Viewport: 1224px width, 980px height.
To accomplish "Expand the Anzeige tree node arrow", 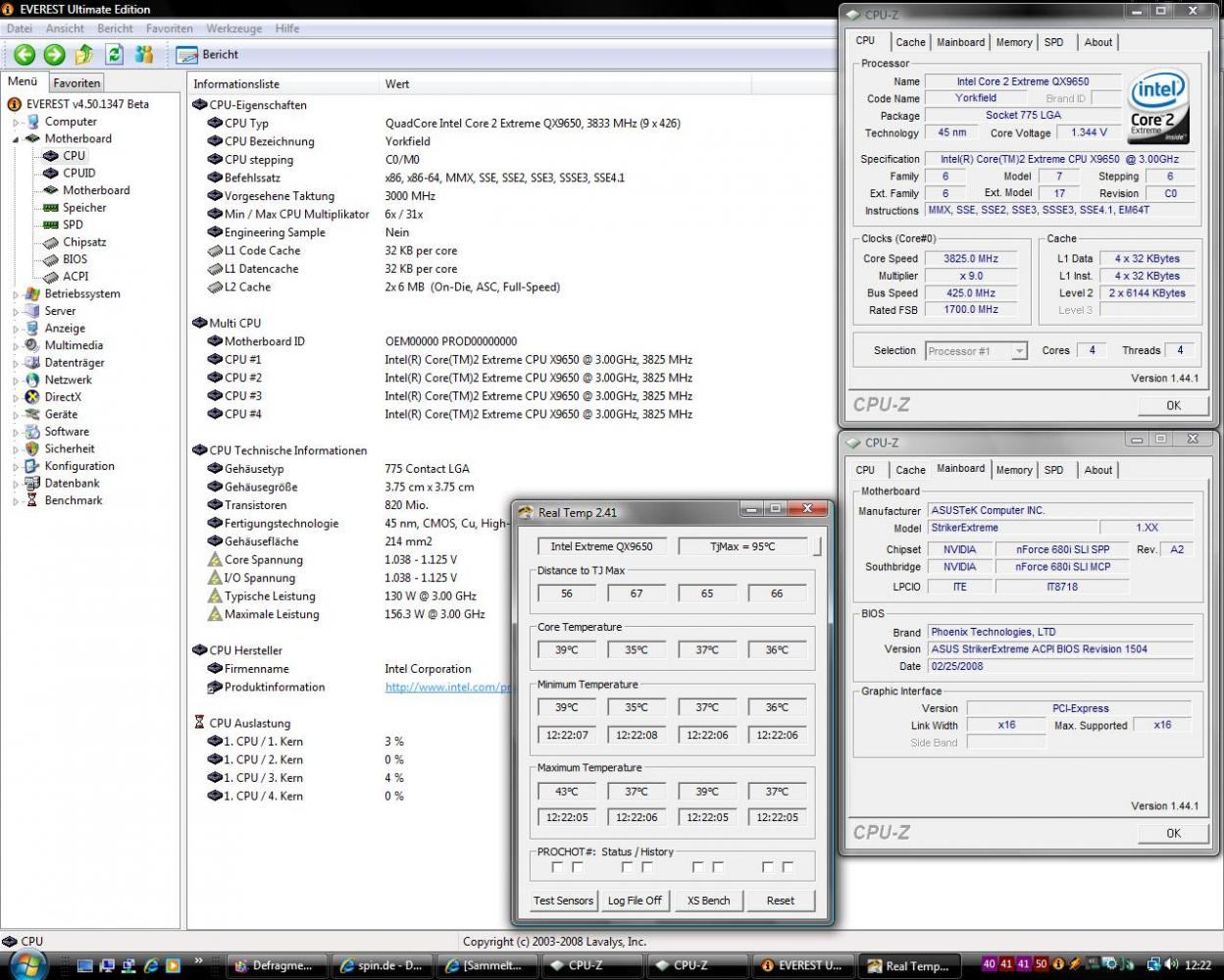I will click(16, 329).
